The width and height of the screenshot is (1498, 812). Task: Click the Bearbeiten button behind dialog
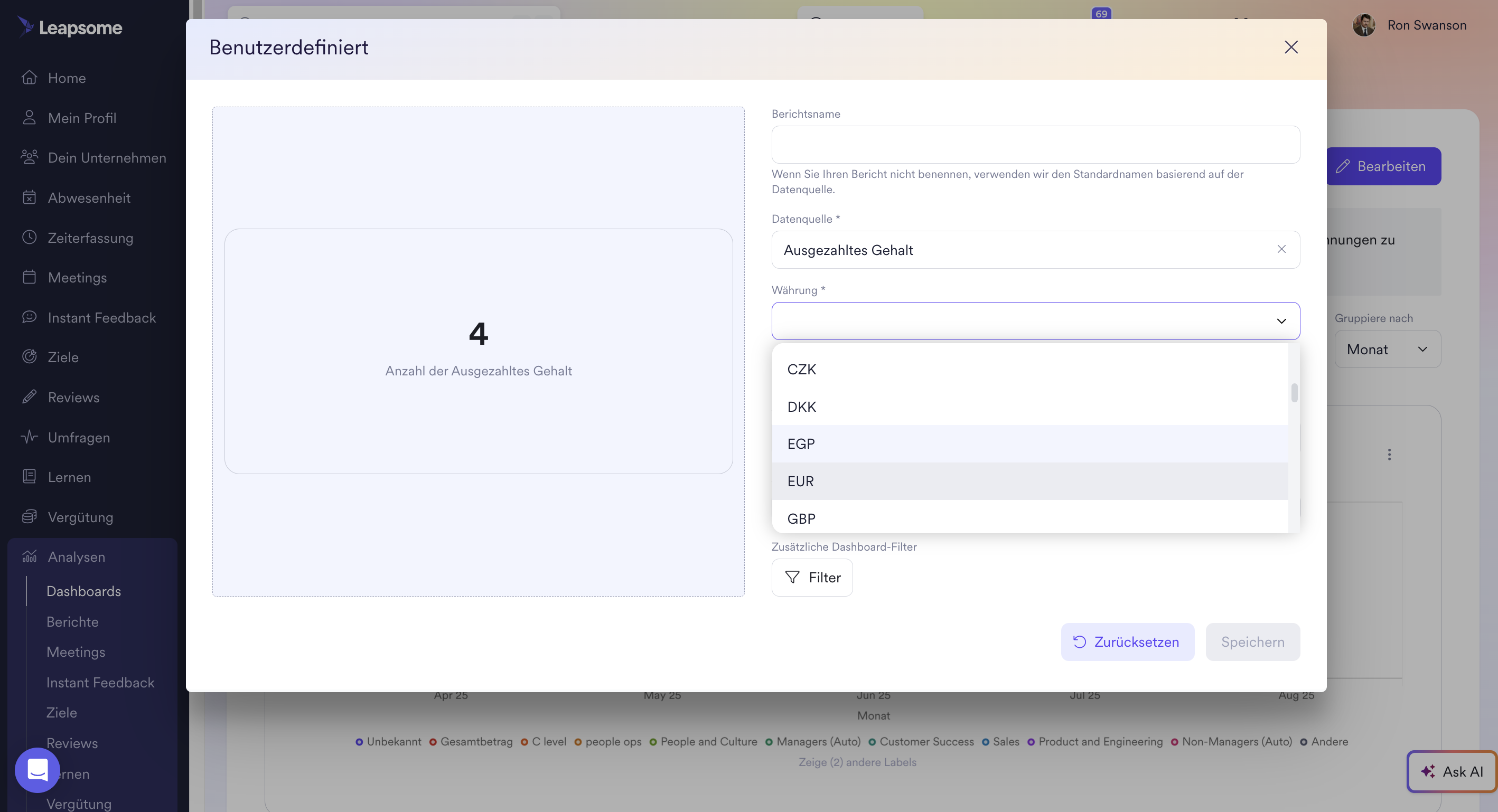1383,166
